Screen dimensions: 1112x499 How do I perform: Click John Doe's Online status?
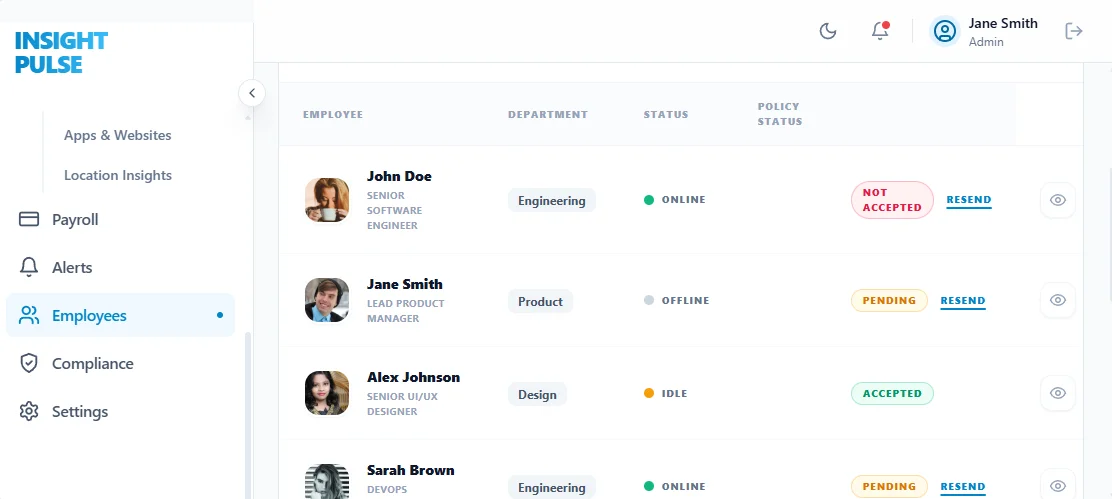pyautogui.click(x=674, y=200)
